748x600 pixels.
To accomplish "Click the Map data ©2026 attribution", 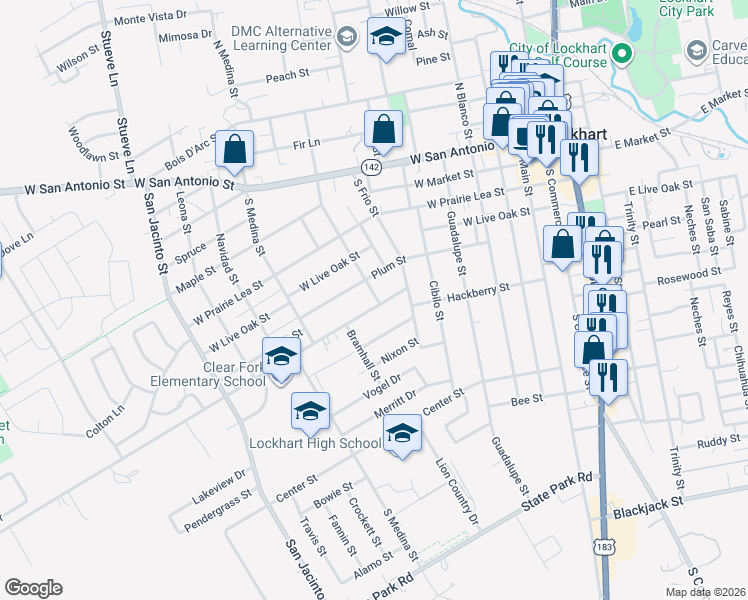I will point(705,593).
